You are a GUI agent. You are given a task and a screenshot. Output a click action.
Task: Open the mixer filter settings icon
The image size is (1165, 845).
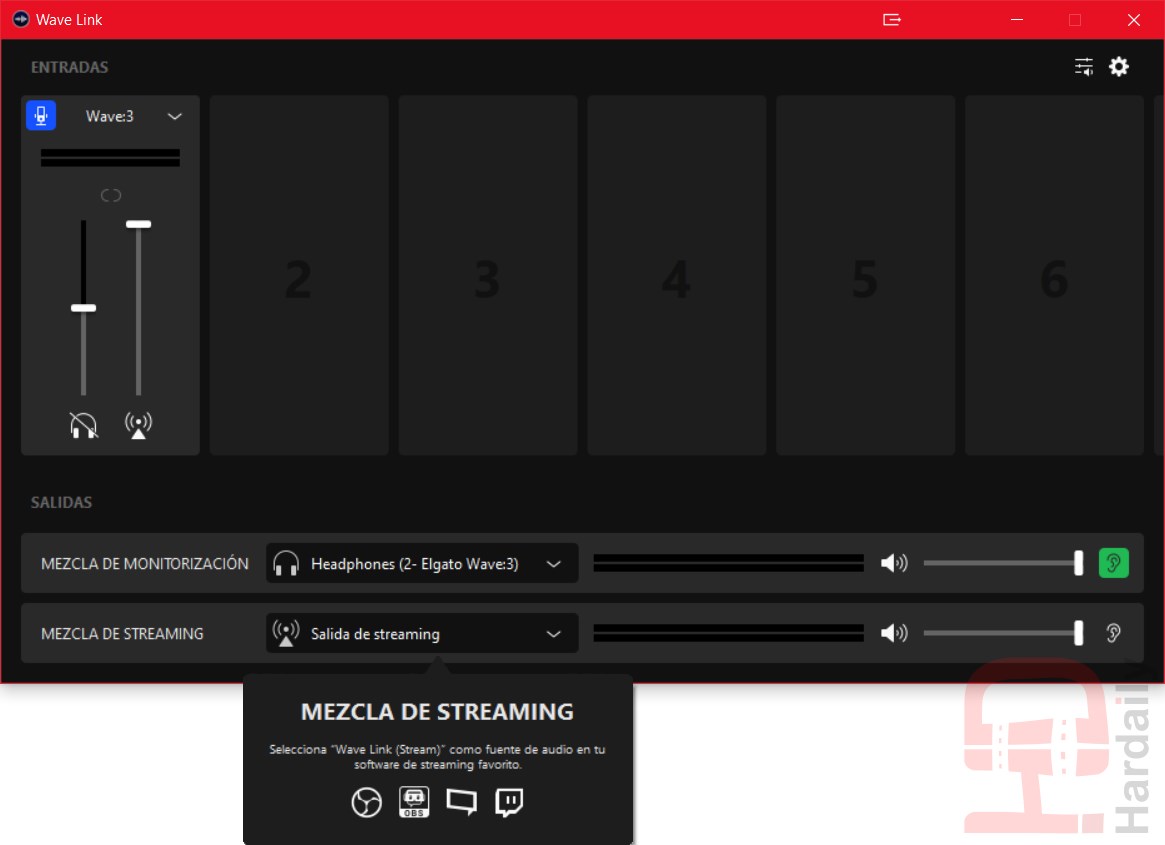tap(1084, 67)
